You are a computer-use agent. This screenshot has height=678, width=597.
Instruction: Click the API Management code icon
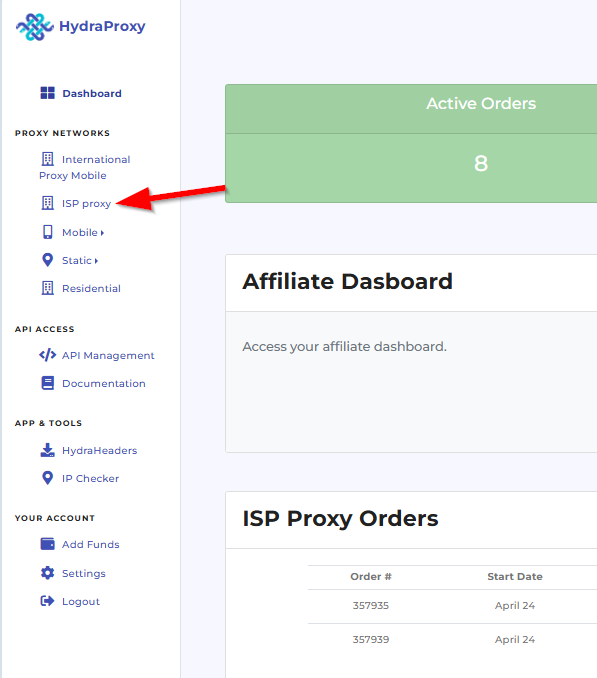coord(48,355)
